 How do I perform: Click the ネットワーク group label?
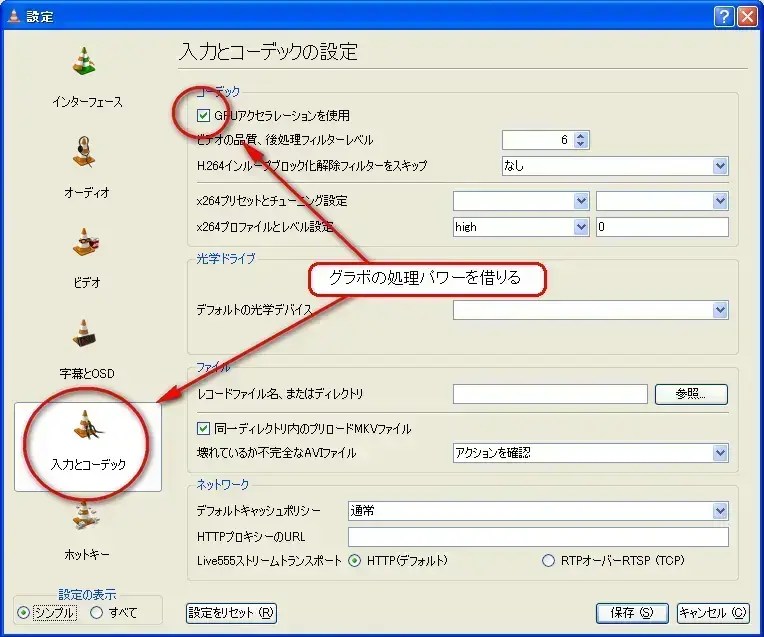(223, 484)
